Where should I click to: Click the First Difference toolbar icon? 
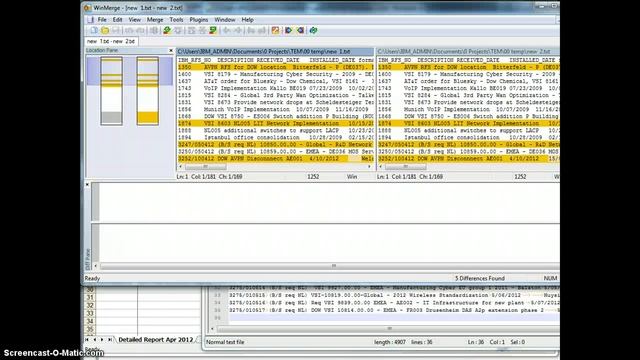click(191, 30)
